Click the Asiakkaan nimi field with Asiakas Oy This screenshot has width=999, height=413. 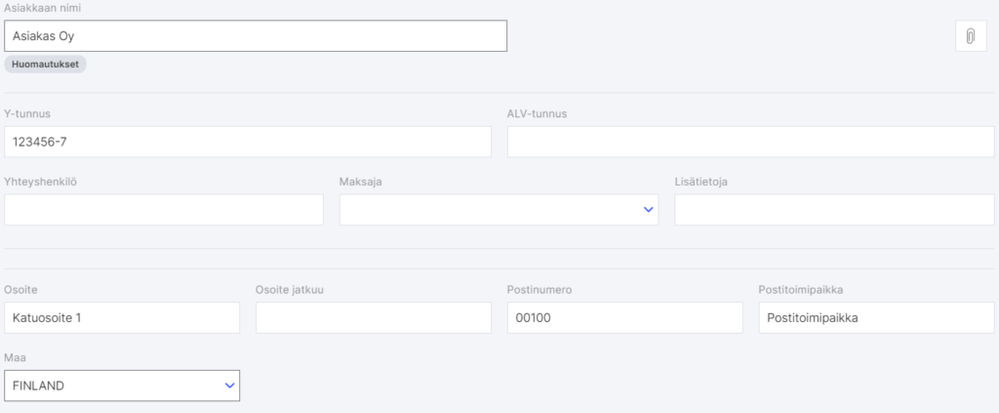pos(255,36)
